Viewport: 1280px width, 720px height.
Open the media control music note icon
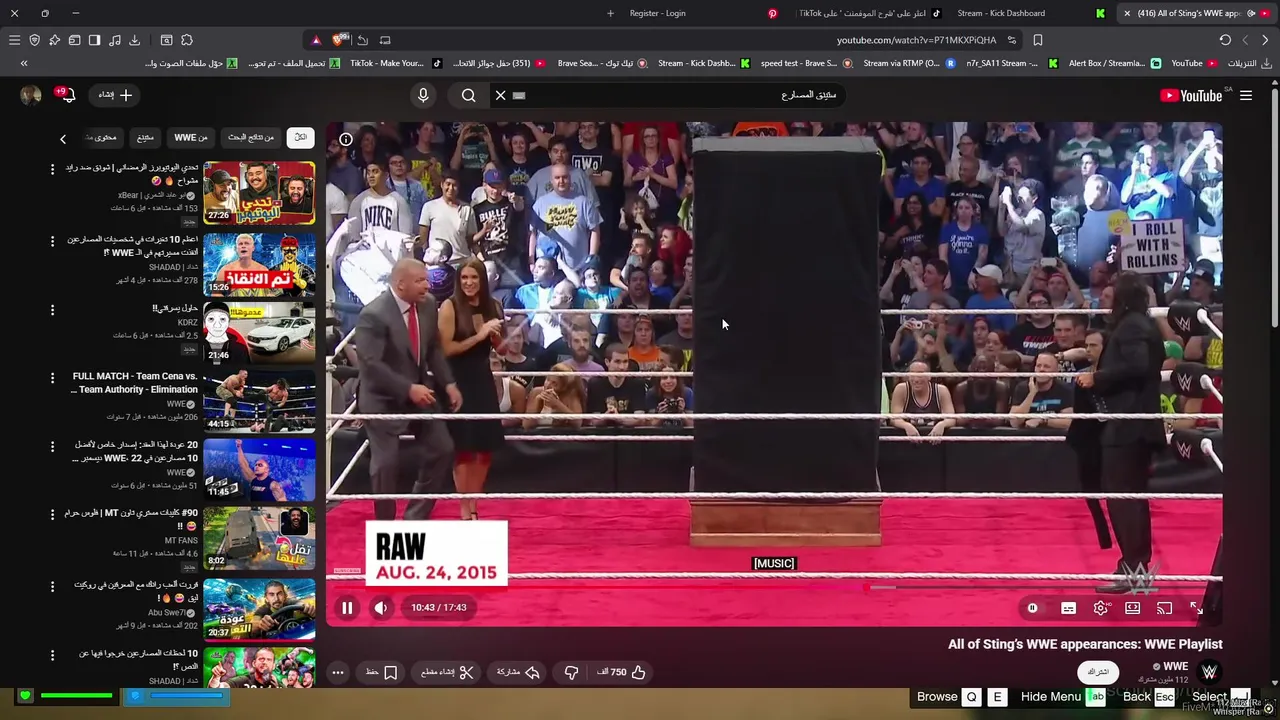[x=114, y=40]
